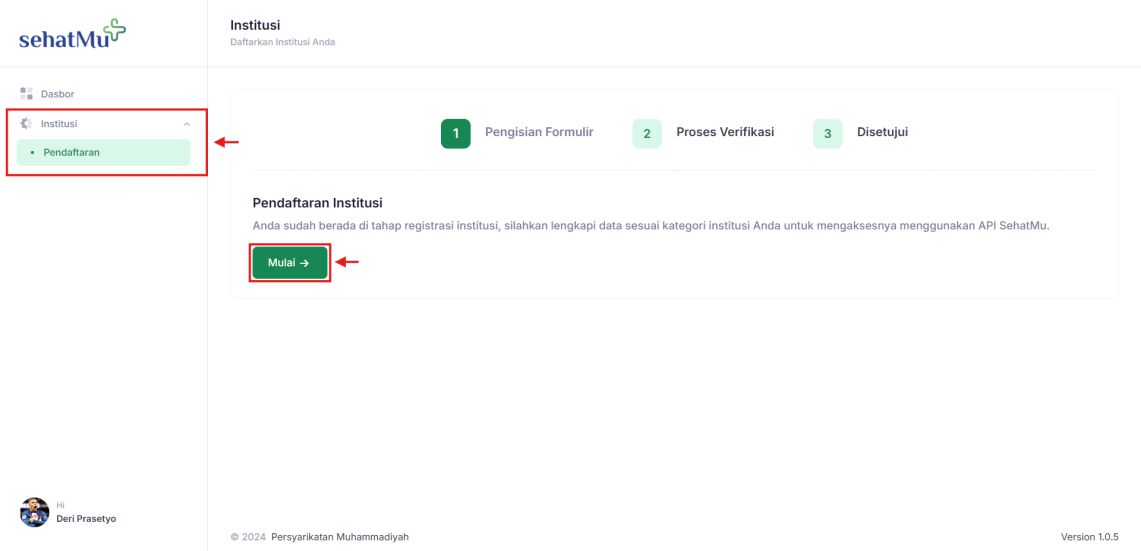Collapse the Institusi menu chevron

(x=187, y=124)
